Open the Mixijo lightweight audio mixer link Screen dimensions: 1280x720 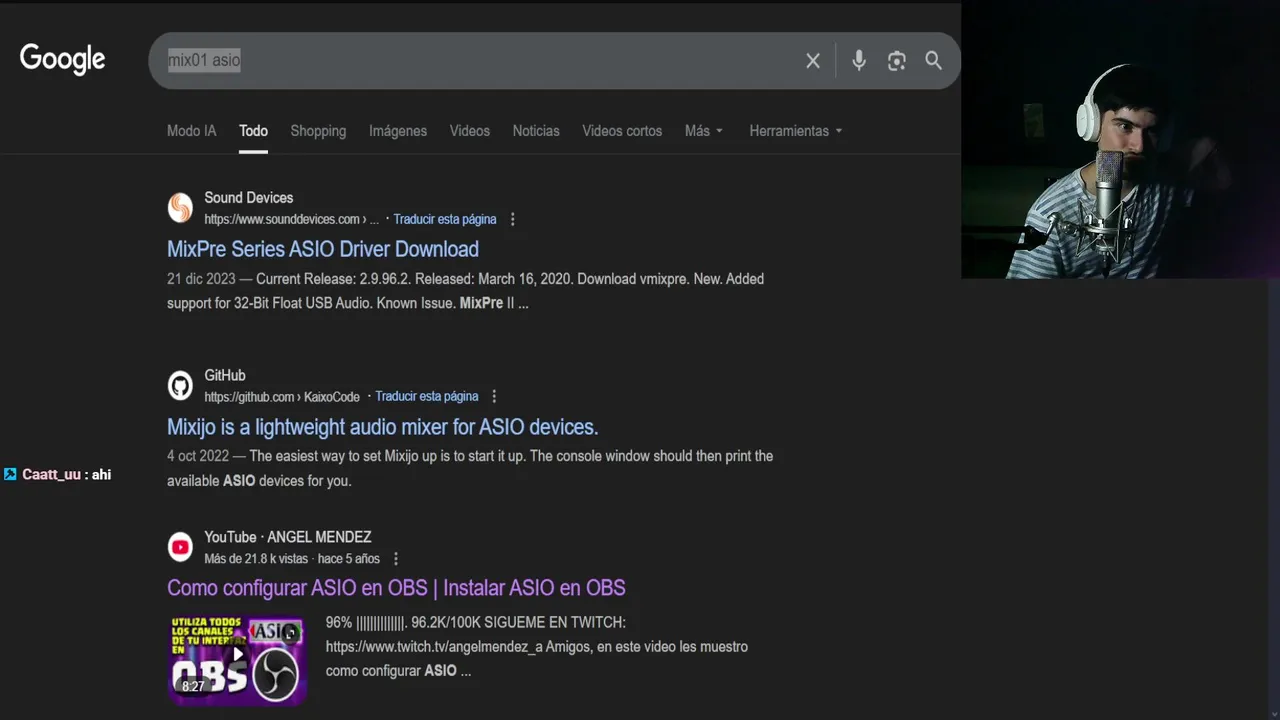(382, 427)
